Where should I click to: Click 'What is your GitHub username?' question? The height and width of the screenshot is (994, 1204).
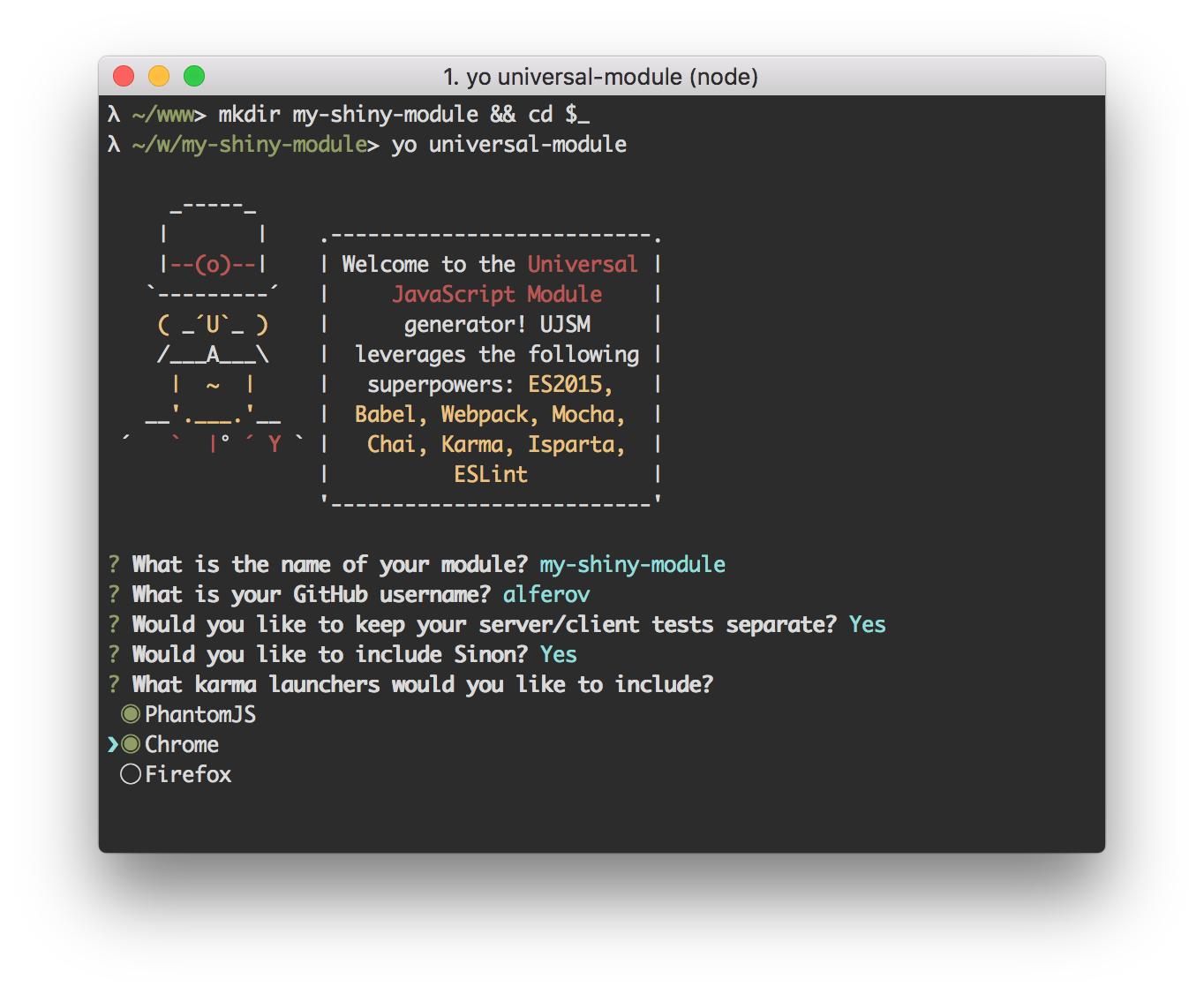click(x=311, y=594)
